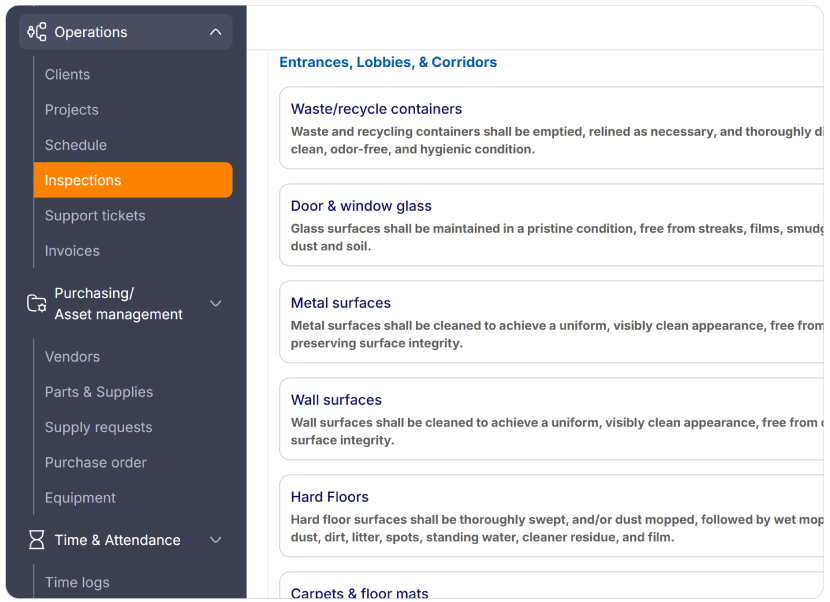Open Projects in the sidebar
The height and width of the screenshot is (602, 830).
[x=71, y=110]
